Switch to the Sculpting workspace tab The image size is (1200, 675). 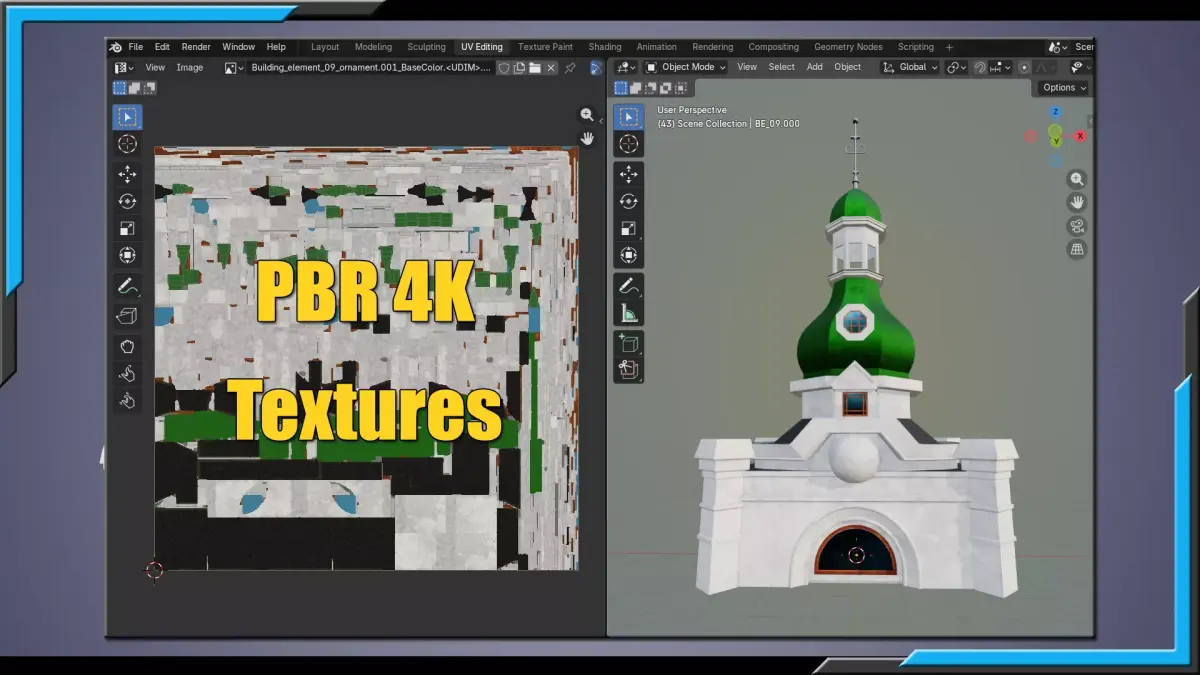(427, 47)
